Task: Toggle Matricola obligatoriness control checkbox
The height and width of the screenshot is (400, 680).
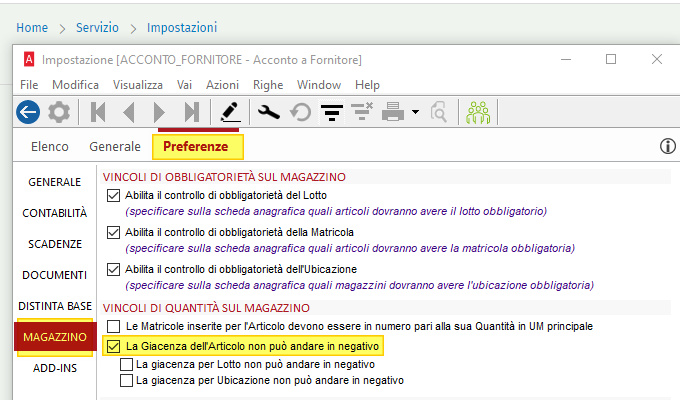Action: click(113, 233)
